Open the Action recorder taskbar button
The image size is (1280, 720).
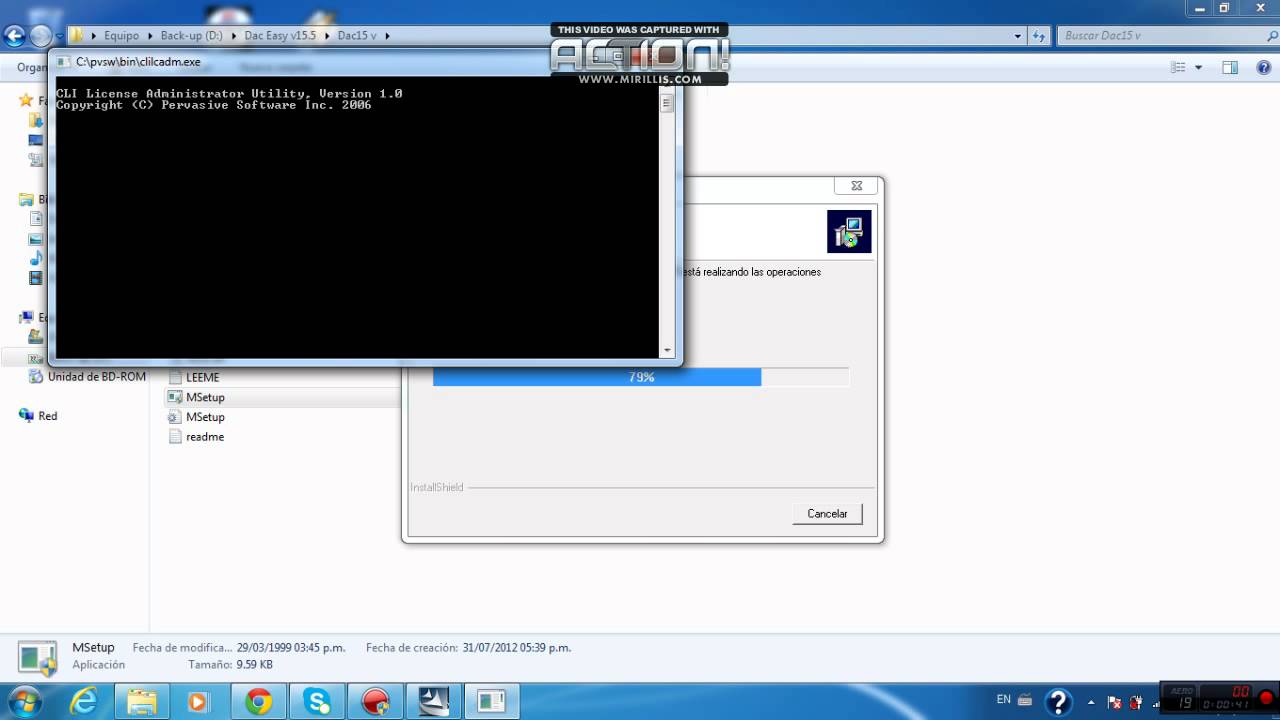coord(375,702)
